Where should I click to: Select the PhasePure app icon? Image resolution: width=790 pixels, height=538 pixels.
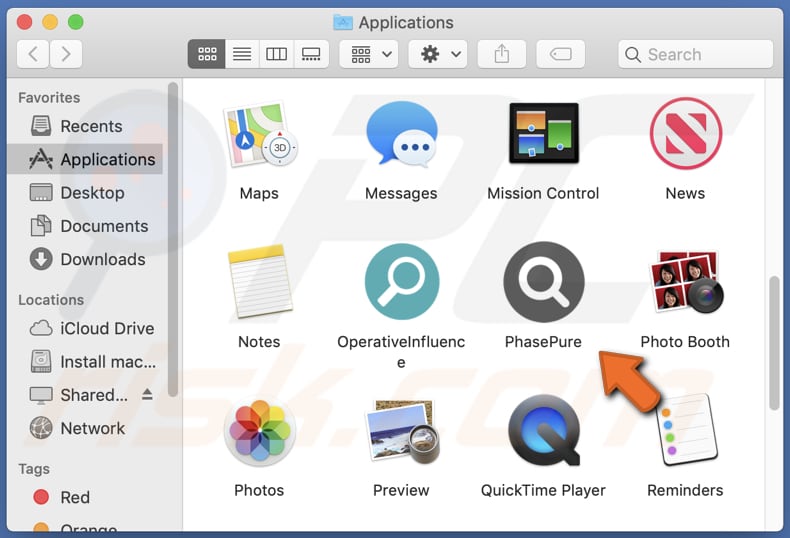click(x=544, y=282)
